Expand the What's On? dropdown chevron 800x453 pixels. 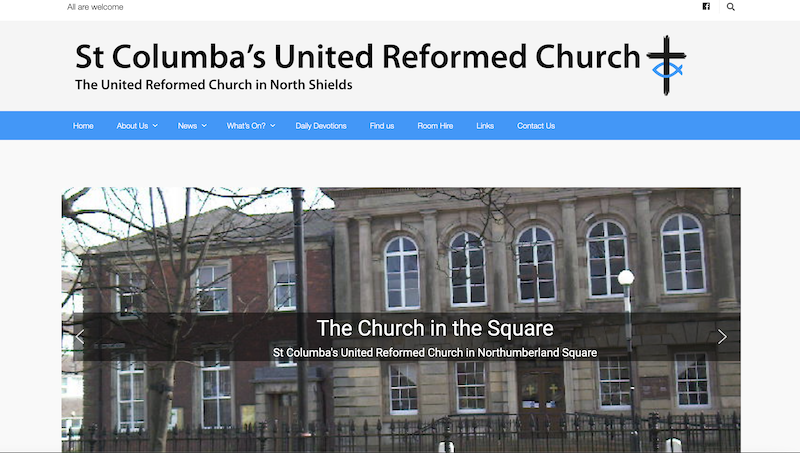(x=272, y=126)
